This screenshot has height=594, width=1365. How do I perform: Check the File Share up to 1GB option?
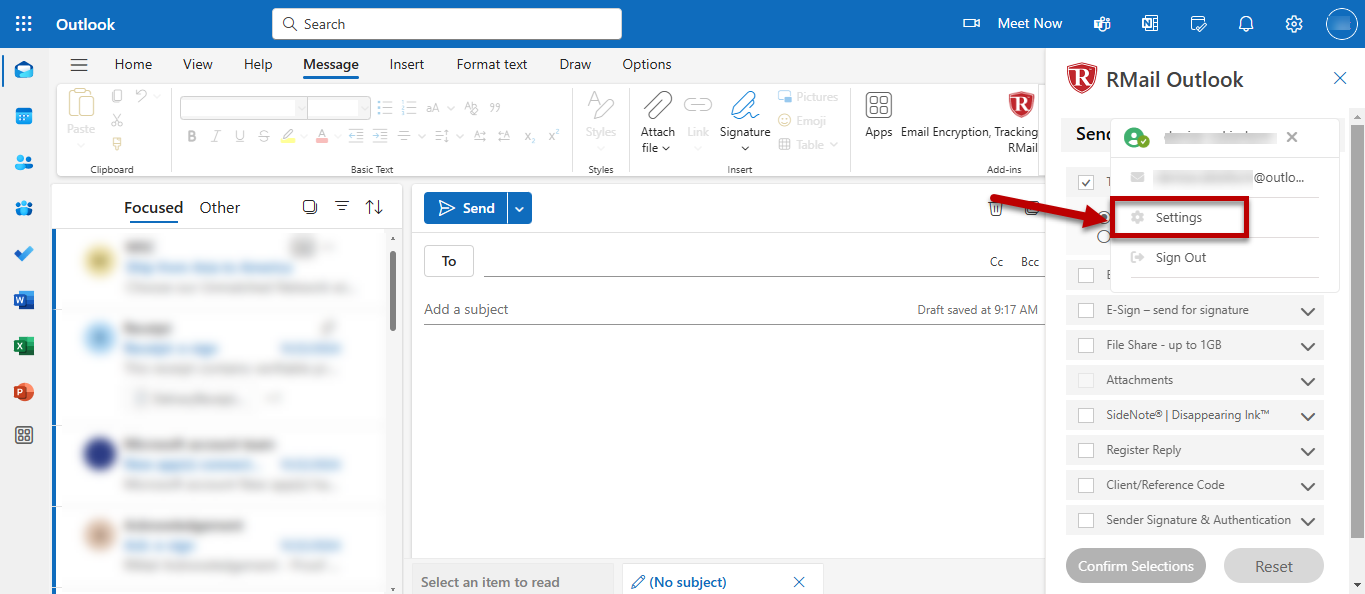1086,346
